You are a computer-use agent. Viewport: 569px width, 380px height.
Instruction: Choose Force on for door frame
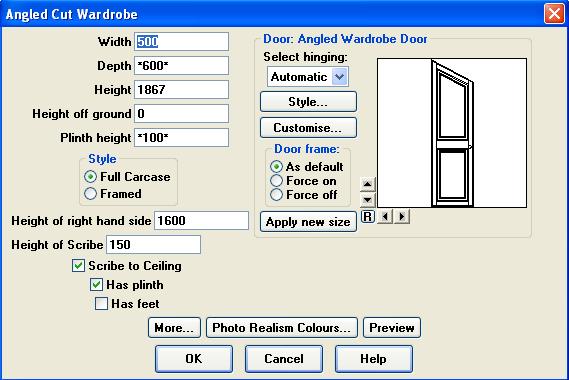point(276,181)
